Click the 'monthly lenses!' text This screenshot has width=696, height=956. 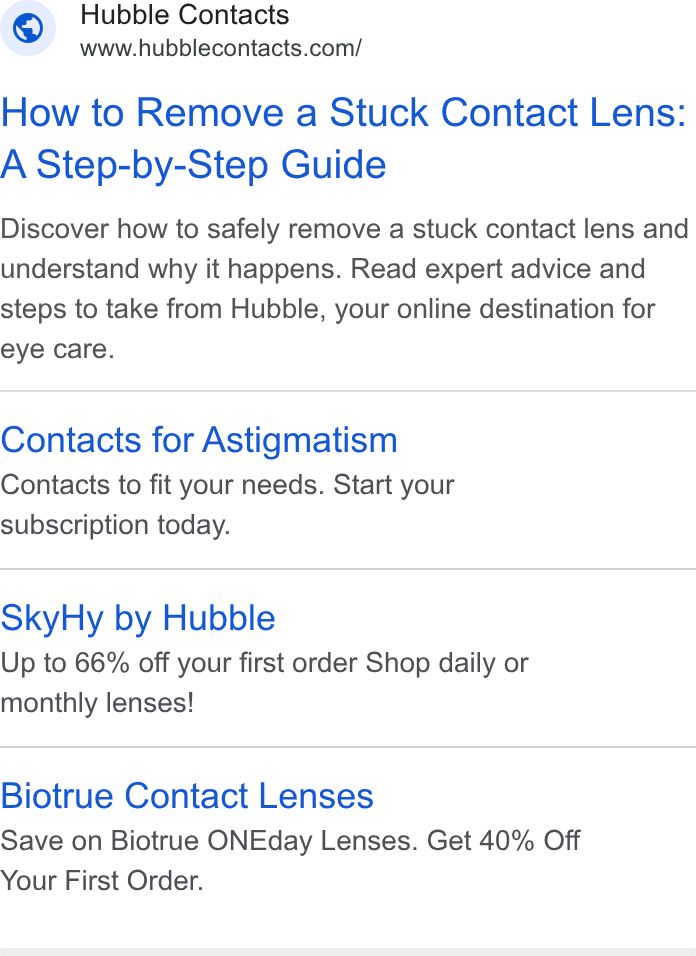(98, 703)
